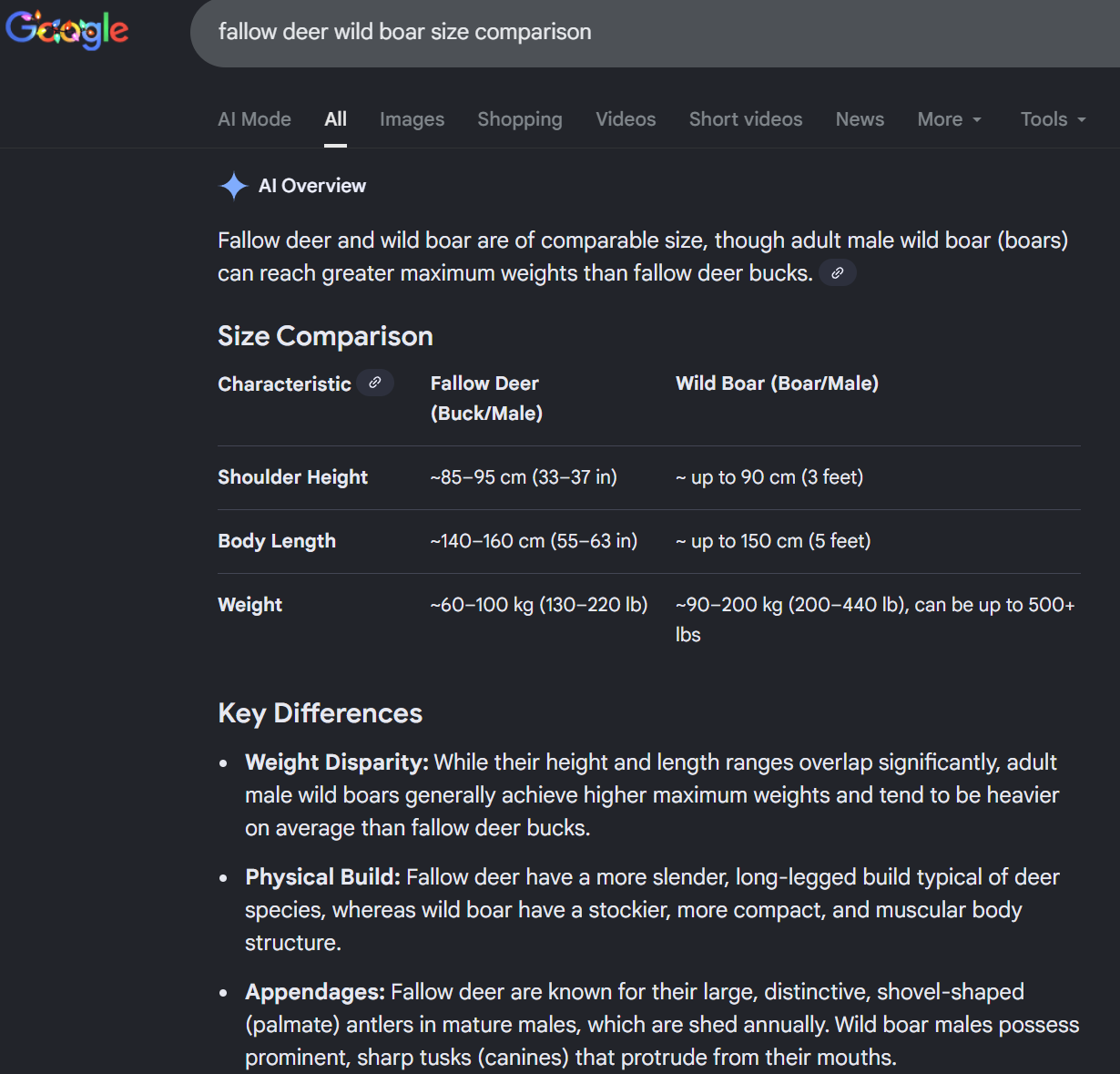Click the Body Length row label
The image size is (1120, 1074).
click(277, 541)
